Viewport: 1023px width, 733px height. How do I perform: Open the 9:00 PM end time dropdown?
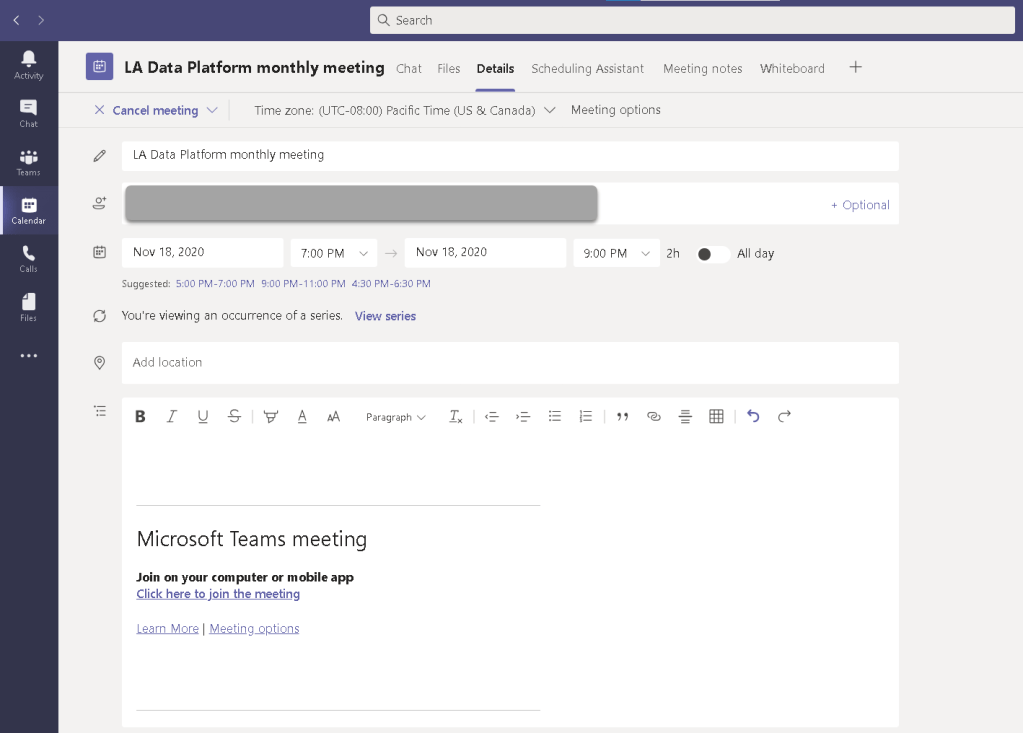click(616, 254)
